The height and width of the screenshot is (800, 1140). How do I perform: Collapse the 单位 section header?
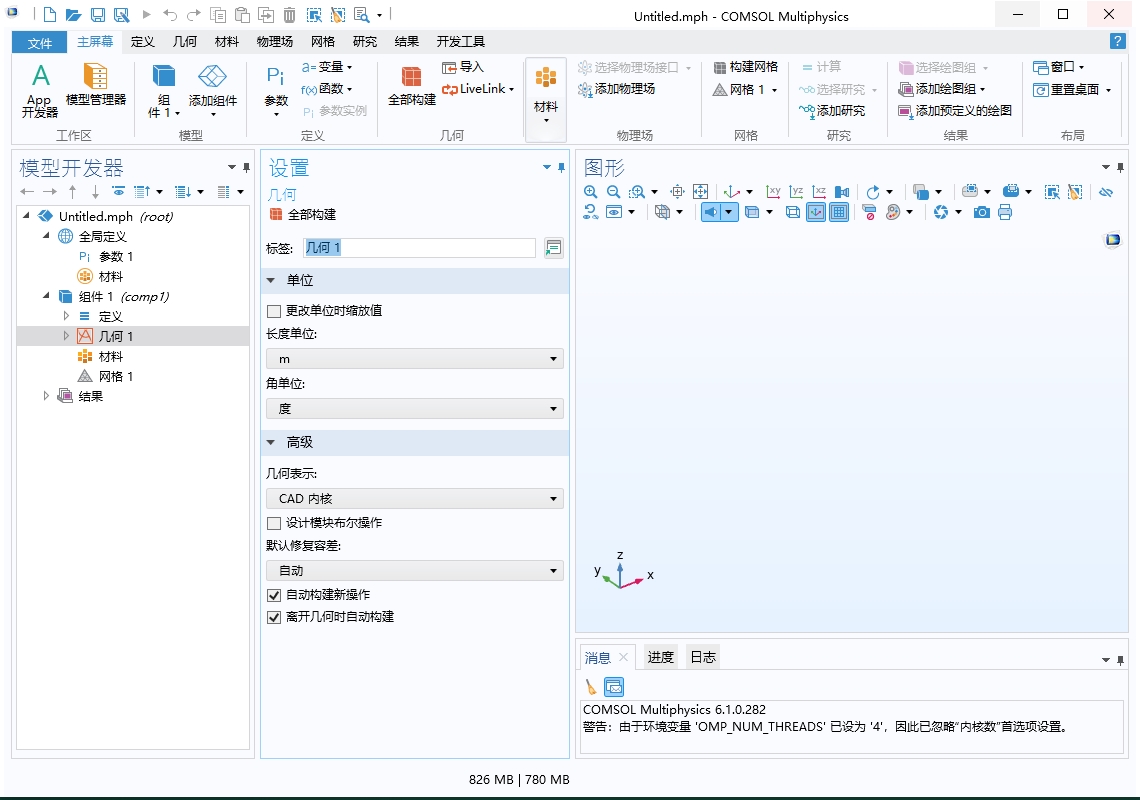[414, 281]
